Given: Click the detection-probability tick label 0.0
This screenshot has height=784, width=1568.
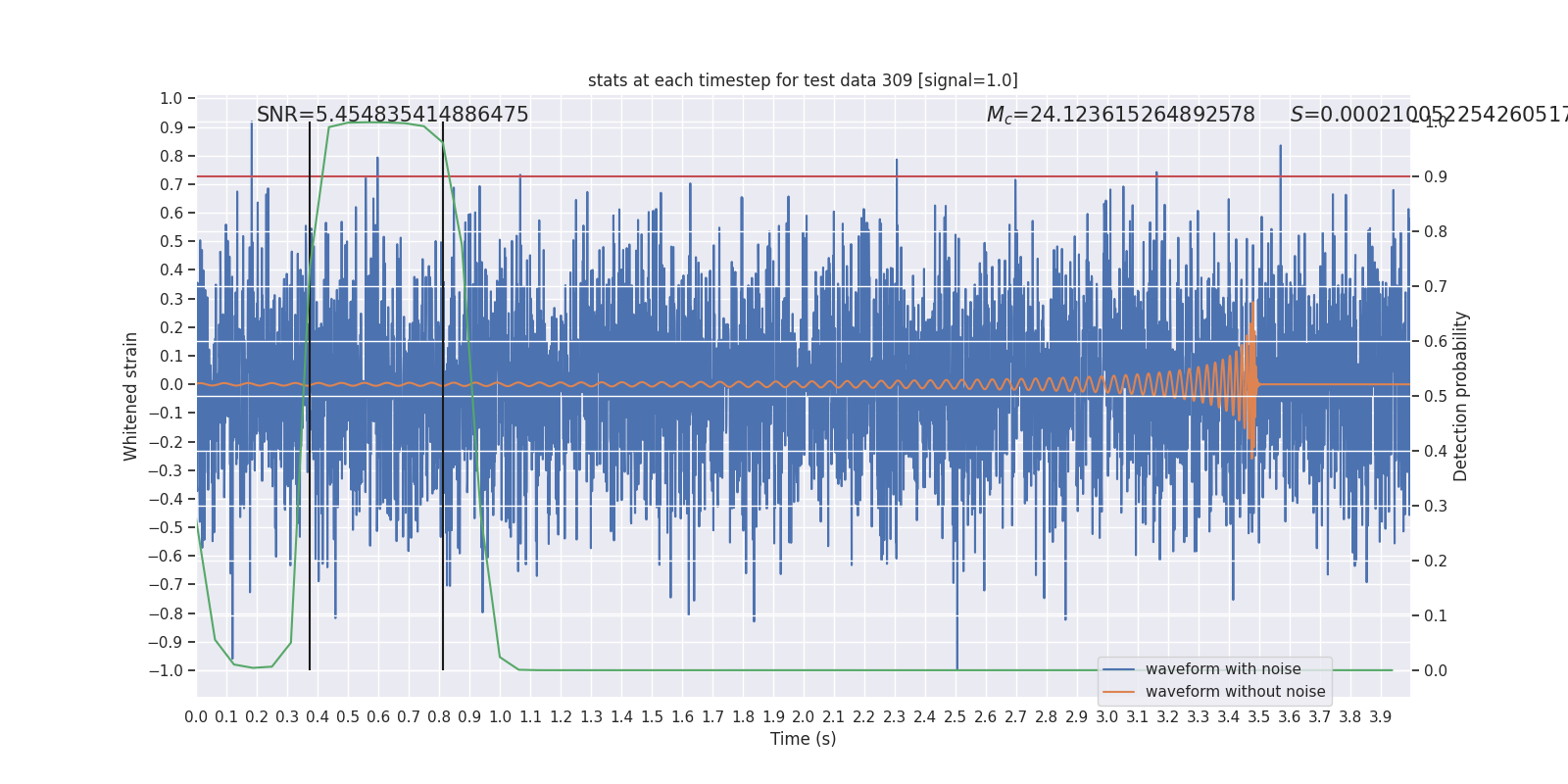Looking at the screenshot, I should (1436, 671).
